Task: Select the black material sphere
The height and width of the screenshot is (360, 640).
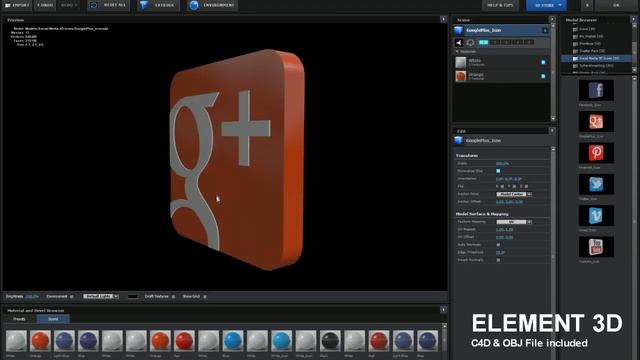Action: [x=330, y=341]
